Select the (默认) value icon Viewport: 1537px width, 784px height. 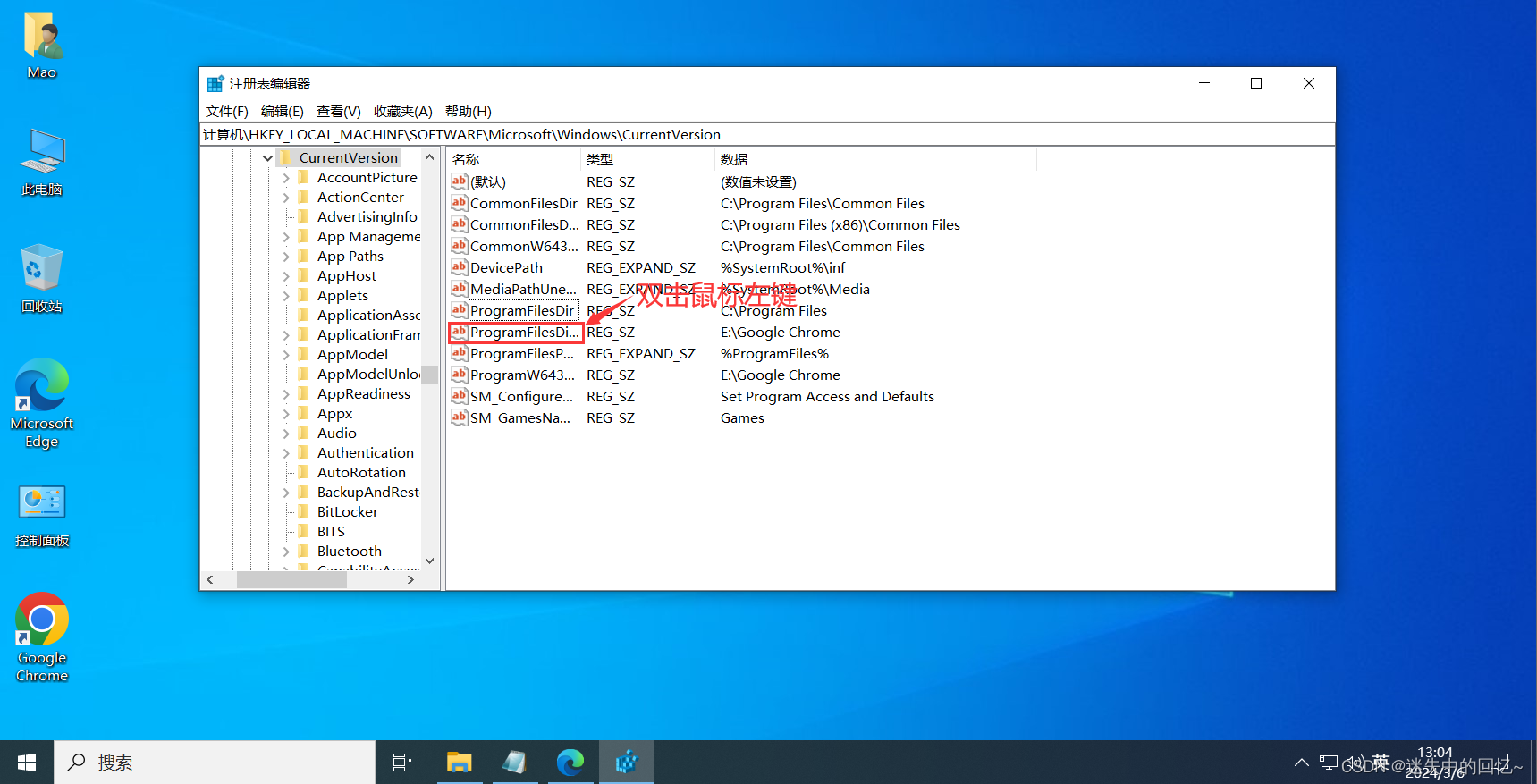tap(459, 181)
